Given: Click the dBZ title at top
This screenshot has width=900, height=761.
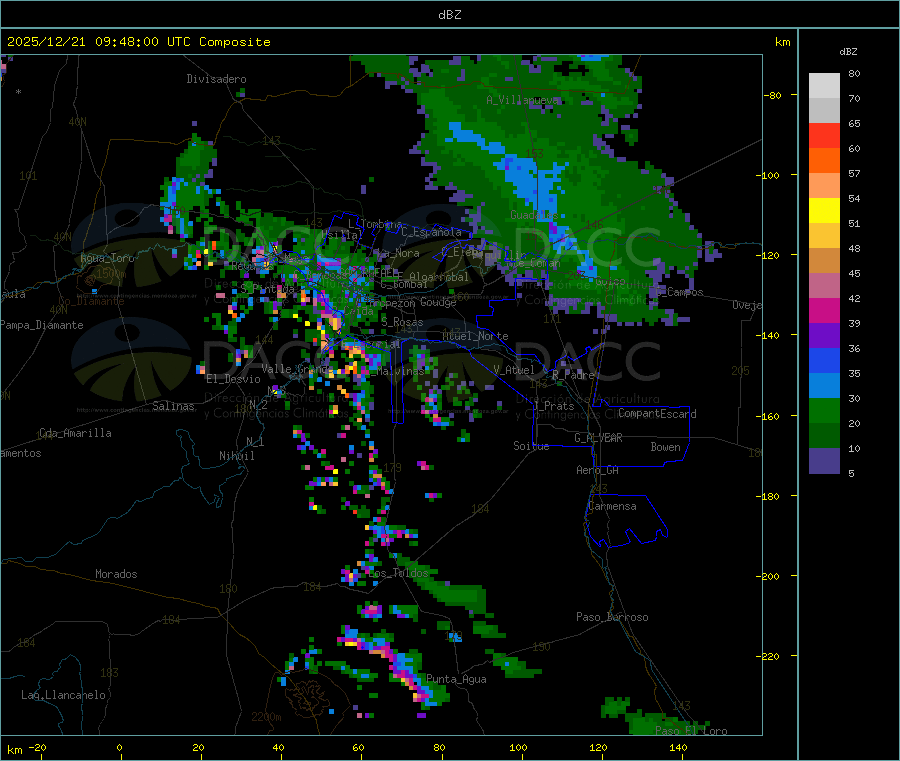Looking at the screenshot, I should tap(449, 15).
